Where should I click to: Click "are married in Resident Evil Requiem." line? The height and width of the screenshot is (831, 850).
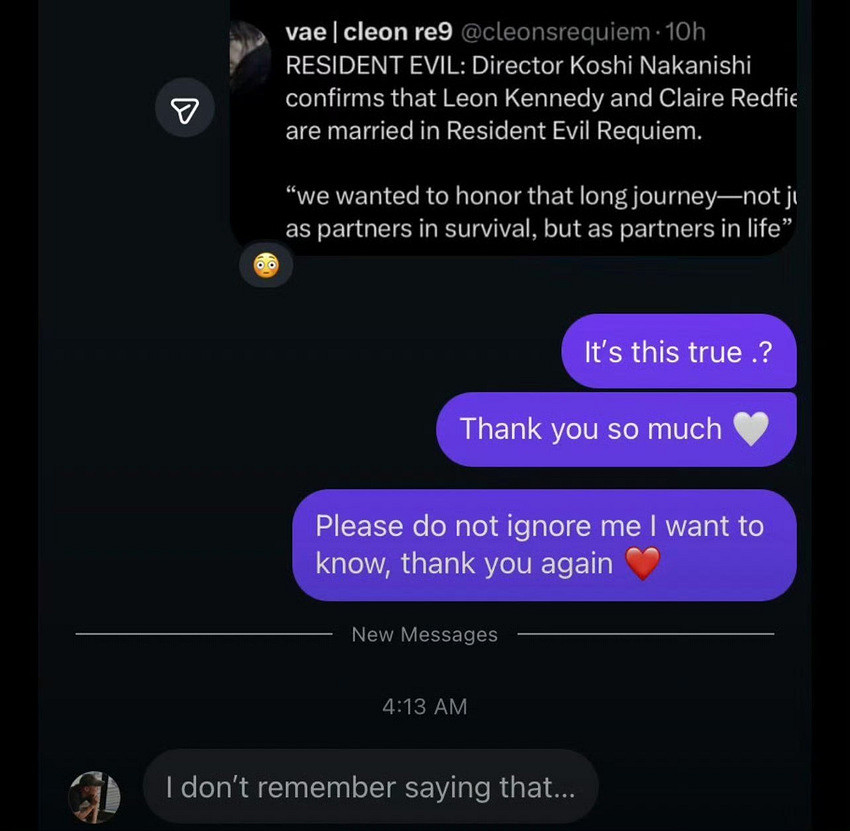pos(494,132)
